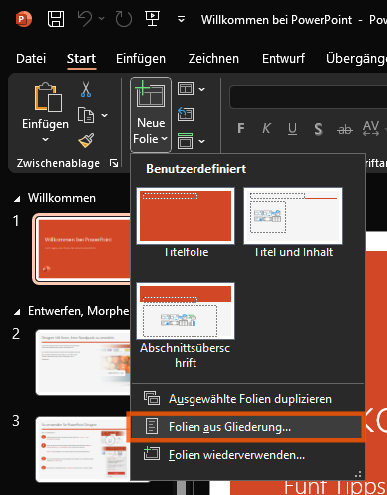Expand the Einfügen paste options arrow

coord(46,139)
